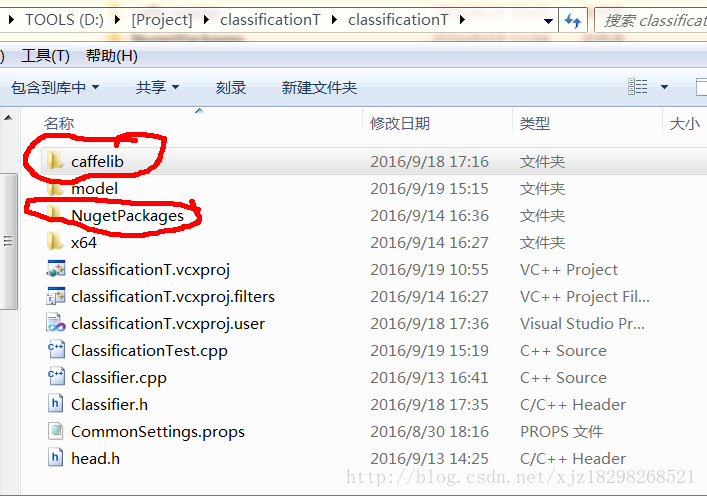Click the navigation pane scroll up arrow
The image size is (707, 497).
8,118
